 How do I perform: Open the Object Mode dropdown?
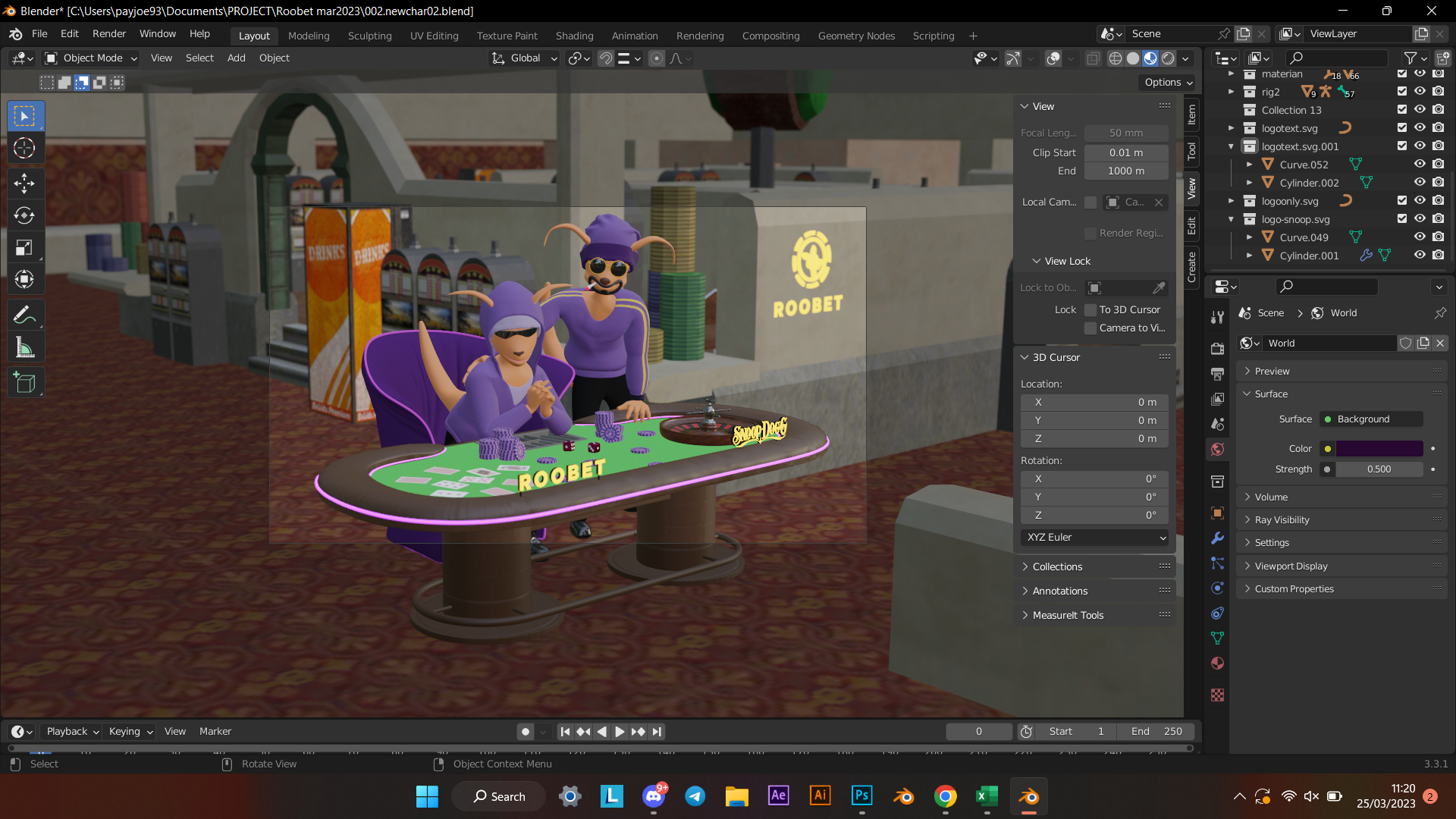(x=90, y=58)
